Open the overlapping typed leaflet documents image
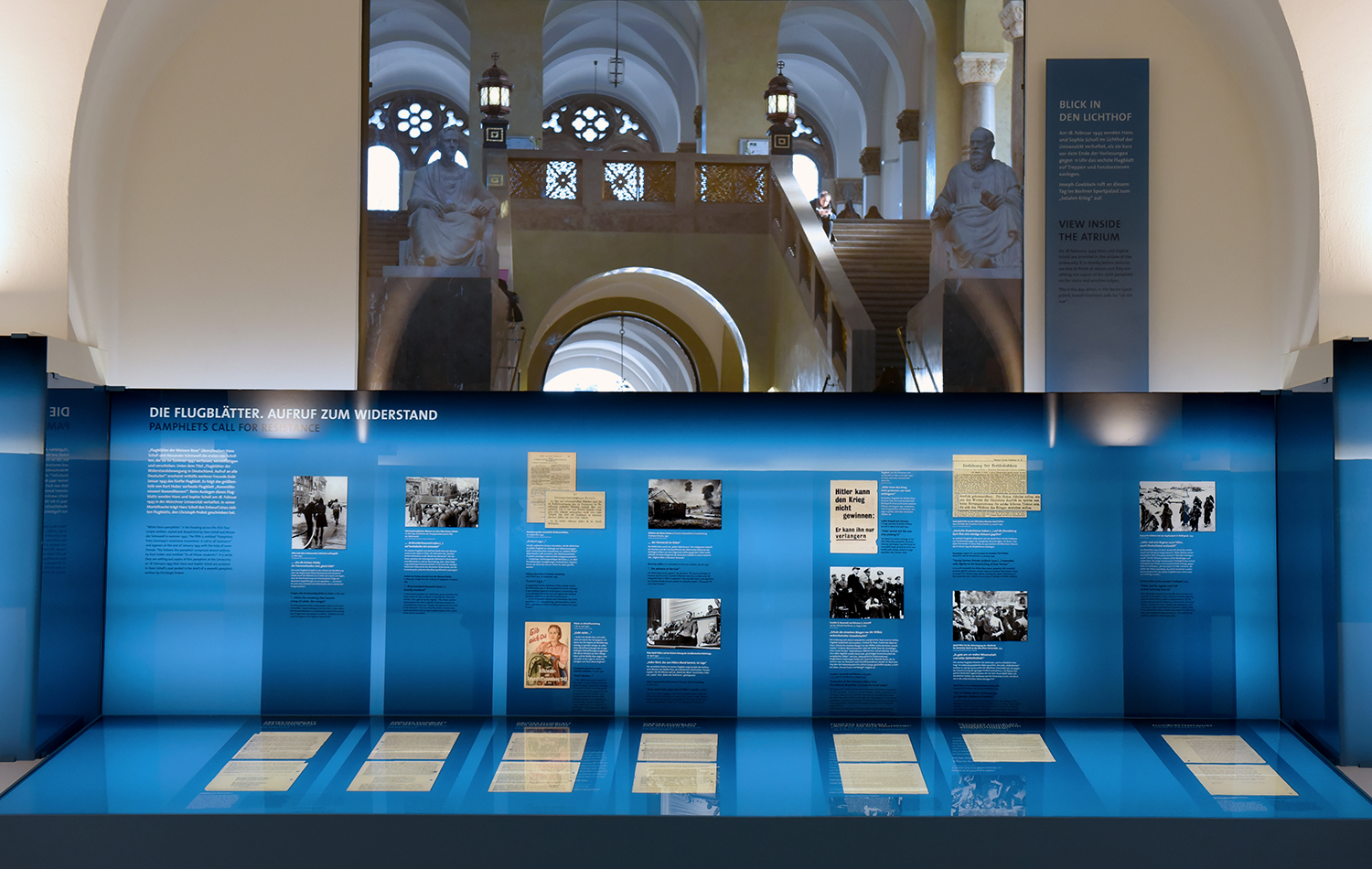 pos(564,491)
